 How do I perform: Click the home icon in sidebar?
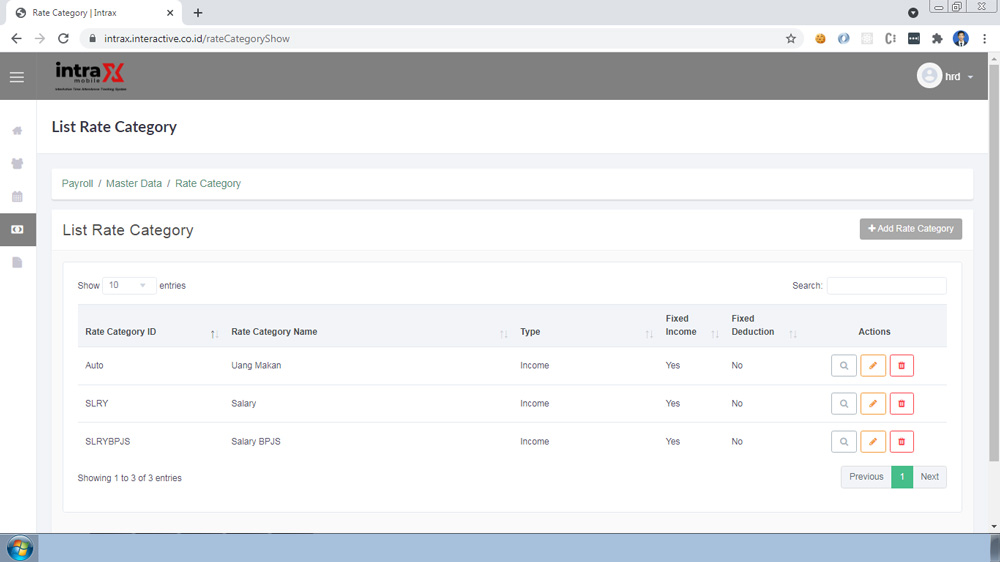click(17, 131)
